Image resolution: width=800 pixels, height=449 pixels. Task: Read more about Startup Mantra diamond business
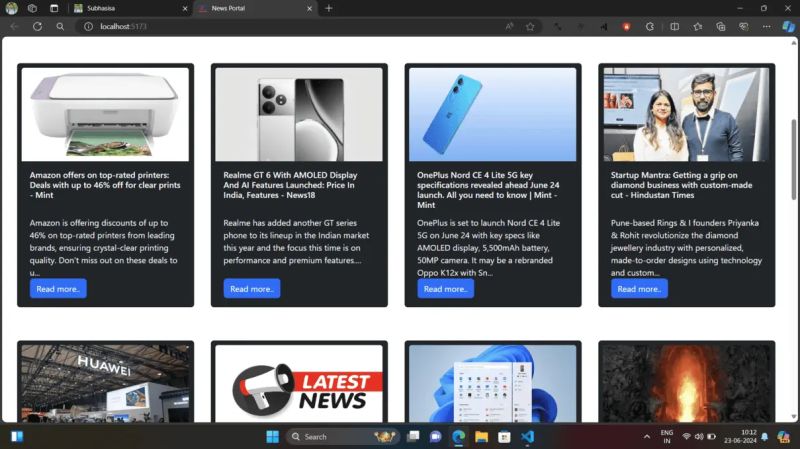pyautogui.click(x=639, y=289)
